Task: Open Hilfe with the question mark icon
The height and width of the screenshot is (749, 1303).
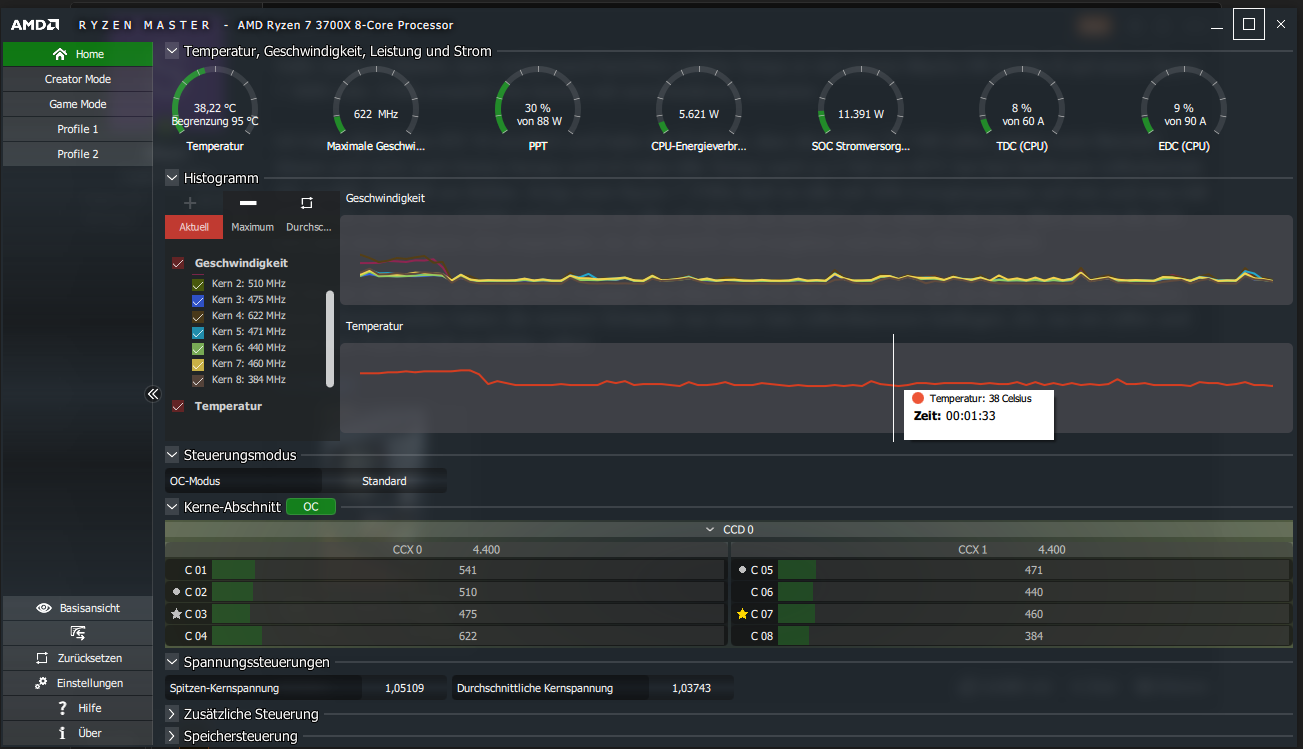Action: (62, 708)
